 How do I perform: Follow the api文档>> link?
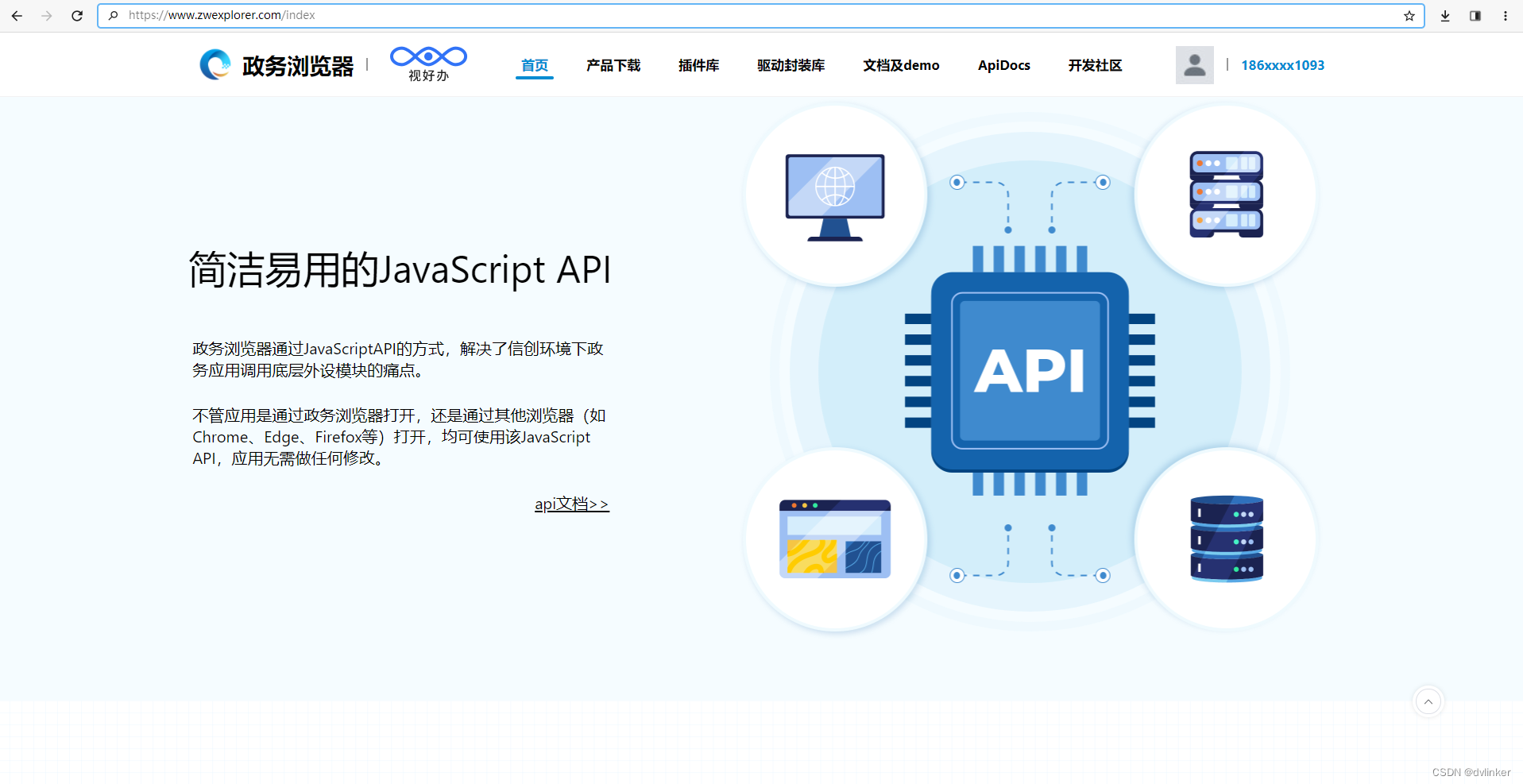click(x=572, y=504)
